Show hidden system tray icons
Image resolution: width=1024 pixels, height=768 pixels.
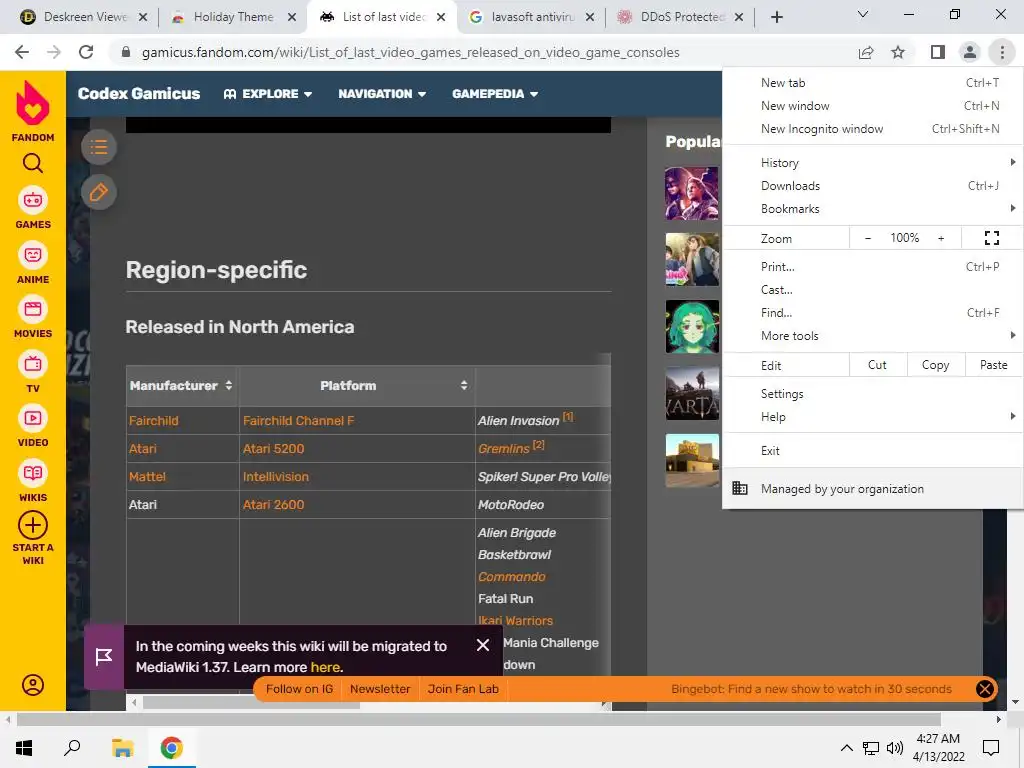coord(846,748)
